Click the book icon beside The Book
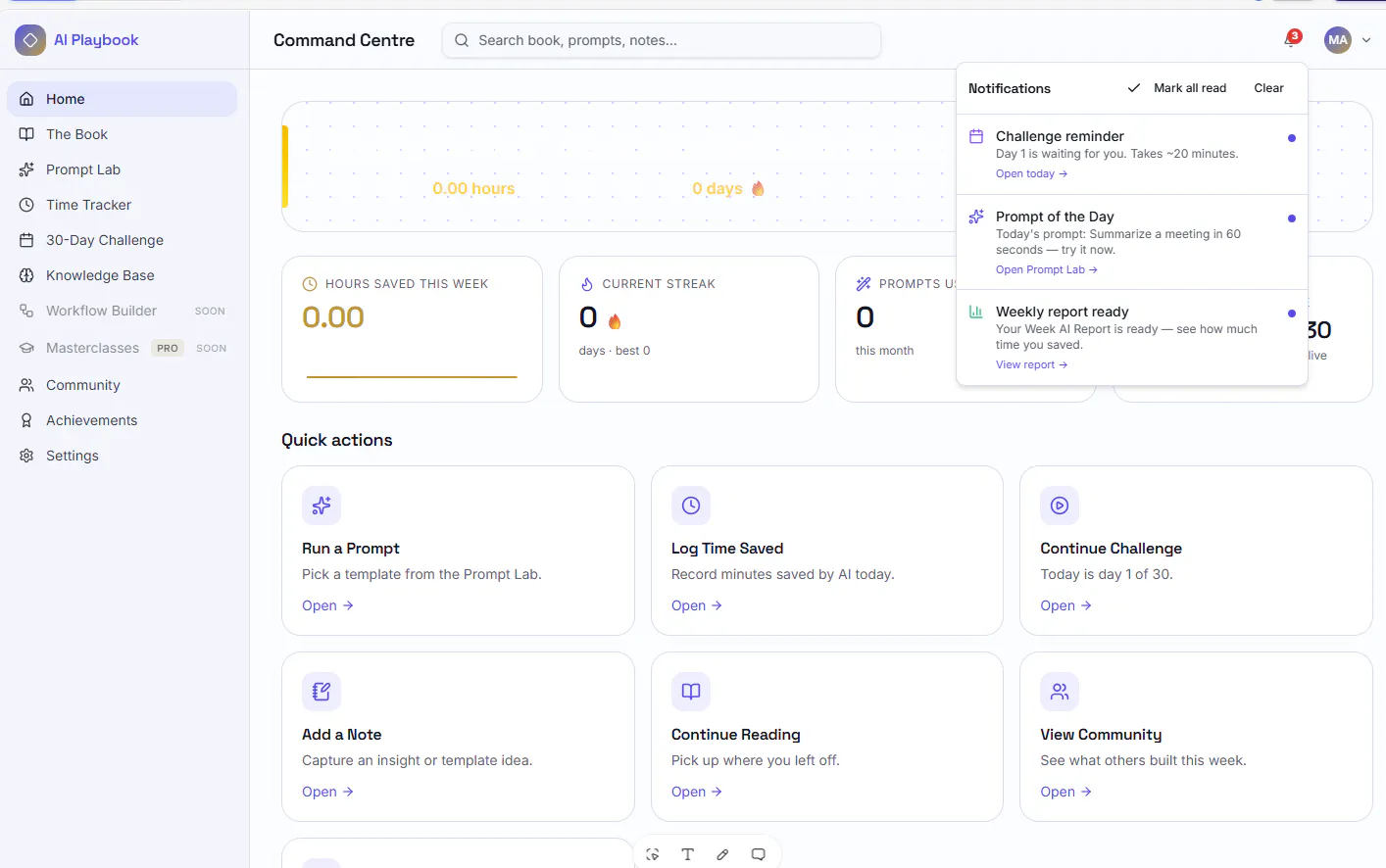 (x=26, y=134)
